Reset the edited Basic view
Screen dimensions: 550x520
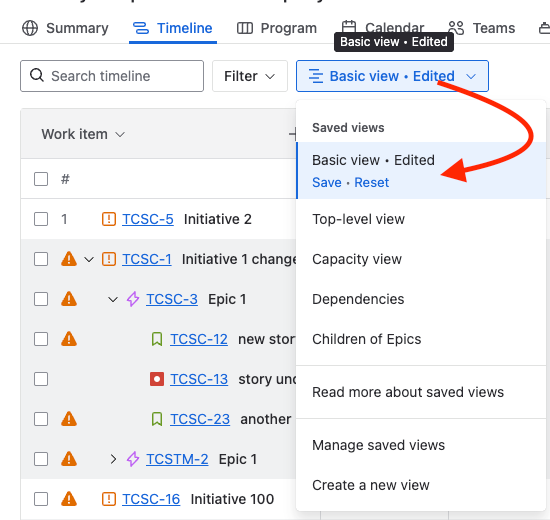tap(371, 182)
